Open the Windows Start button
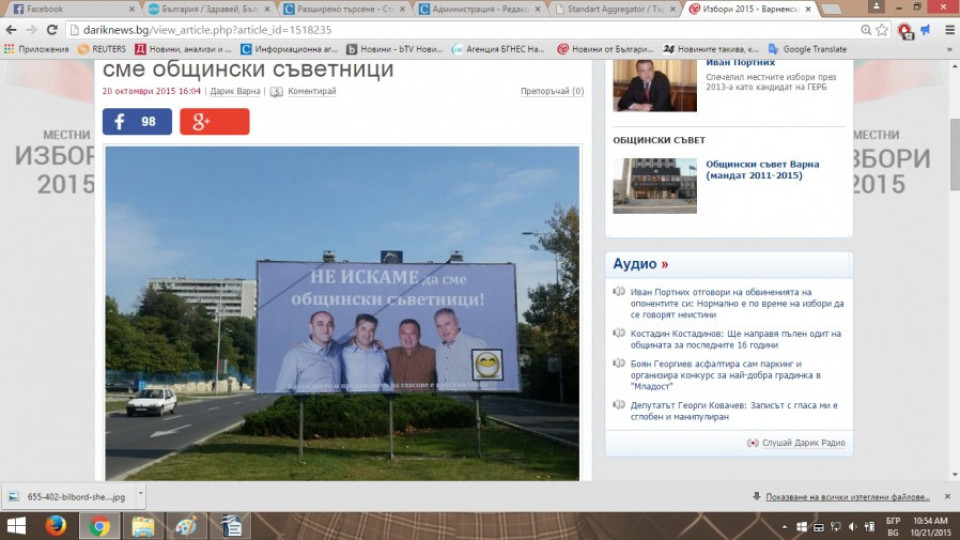 click(17, 526)
